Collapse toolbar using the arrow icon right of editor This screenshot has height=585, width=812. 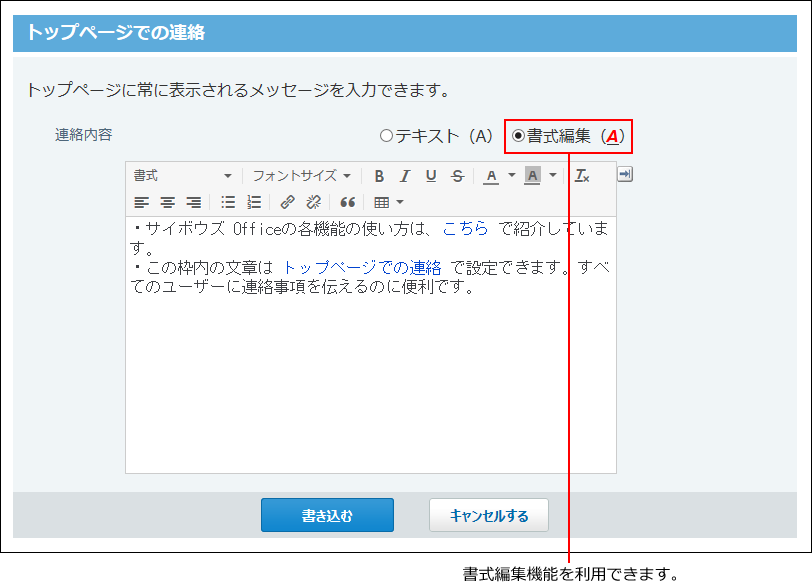625,174
